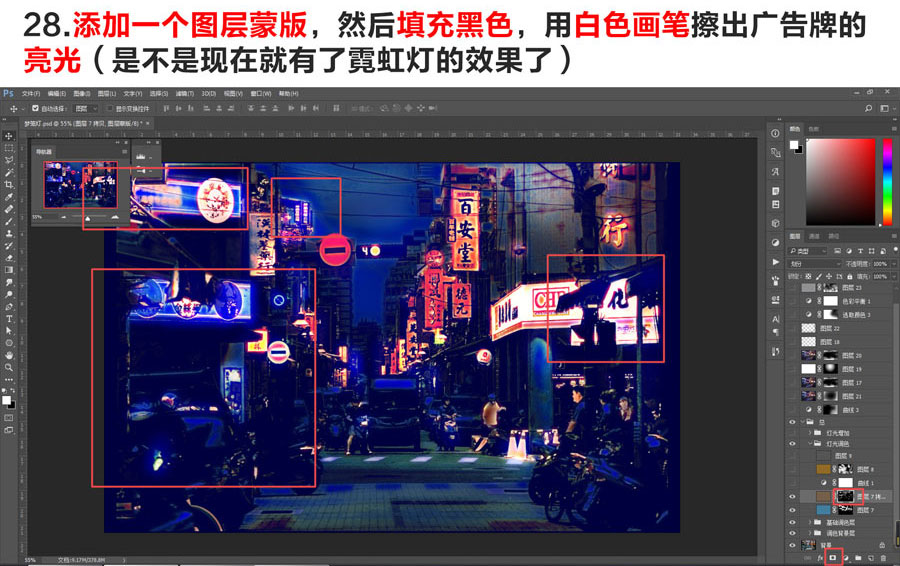Toggle Auto-Select checkbox
Screen dimensions: 900x566
(35, 108)
